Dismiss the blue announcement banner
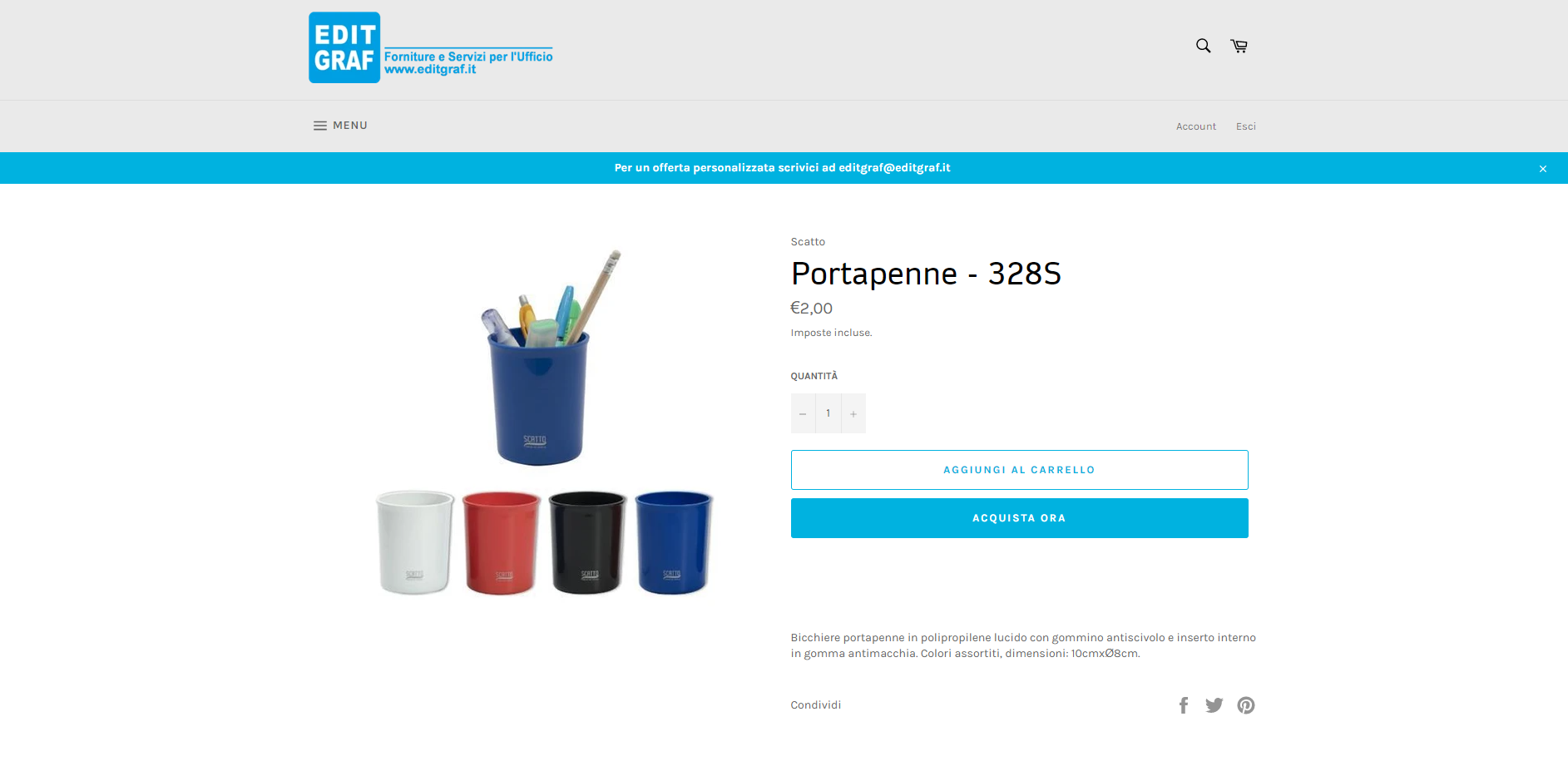Screen dimensions: 1568x771 [x=1543, y=169]
